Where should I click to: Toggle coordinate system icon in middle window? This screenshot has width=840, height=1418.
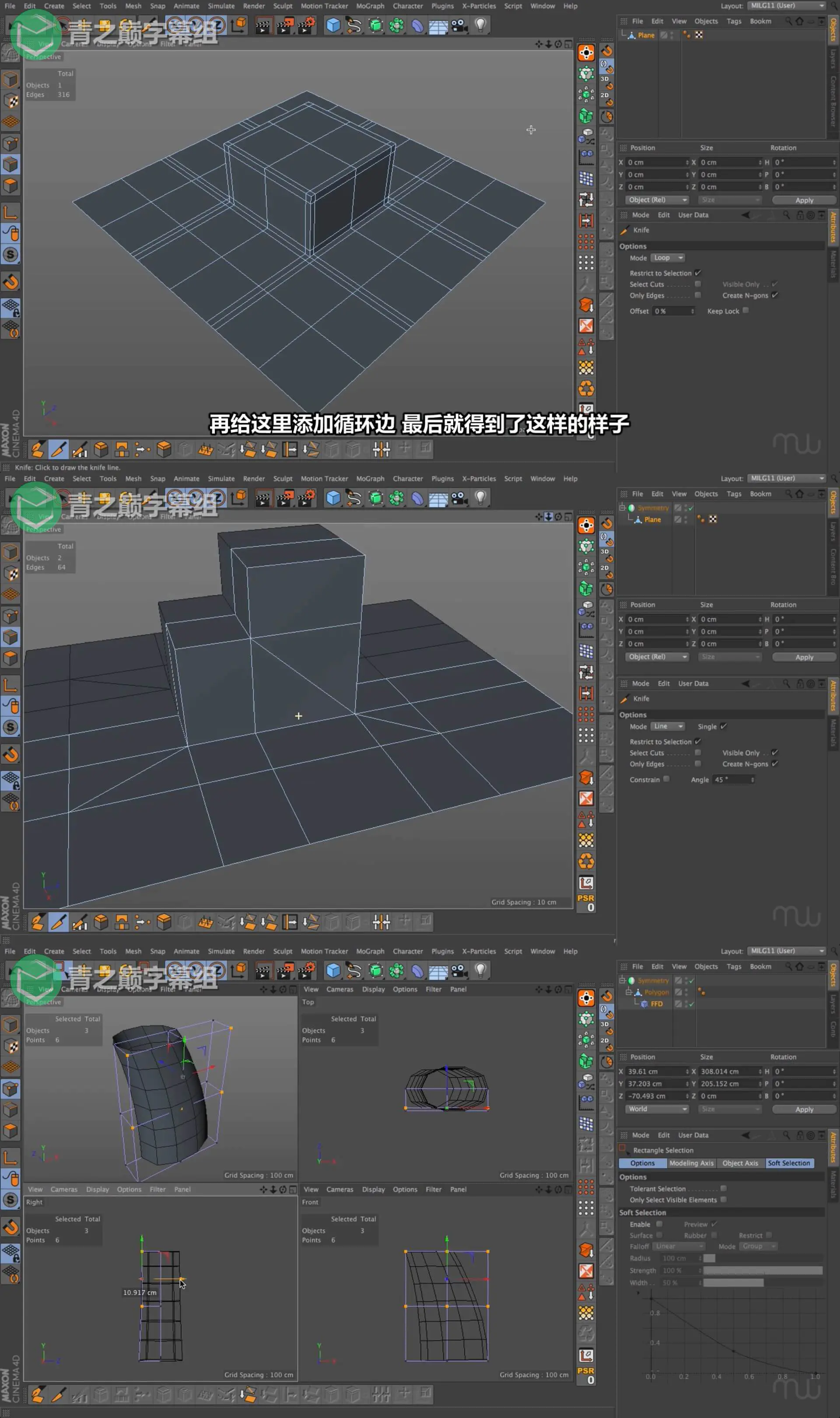tap(239, 498)
